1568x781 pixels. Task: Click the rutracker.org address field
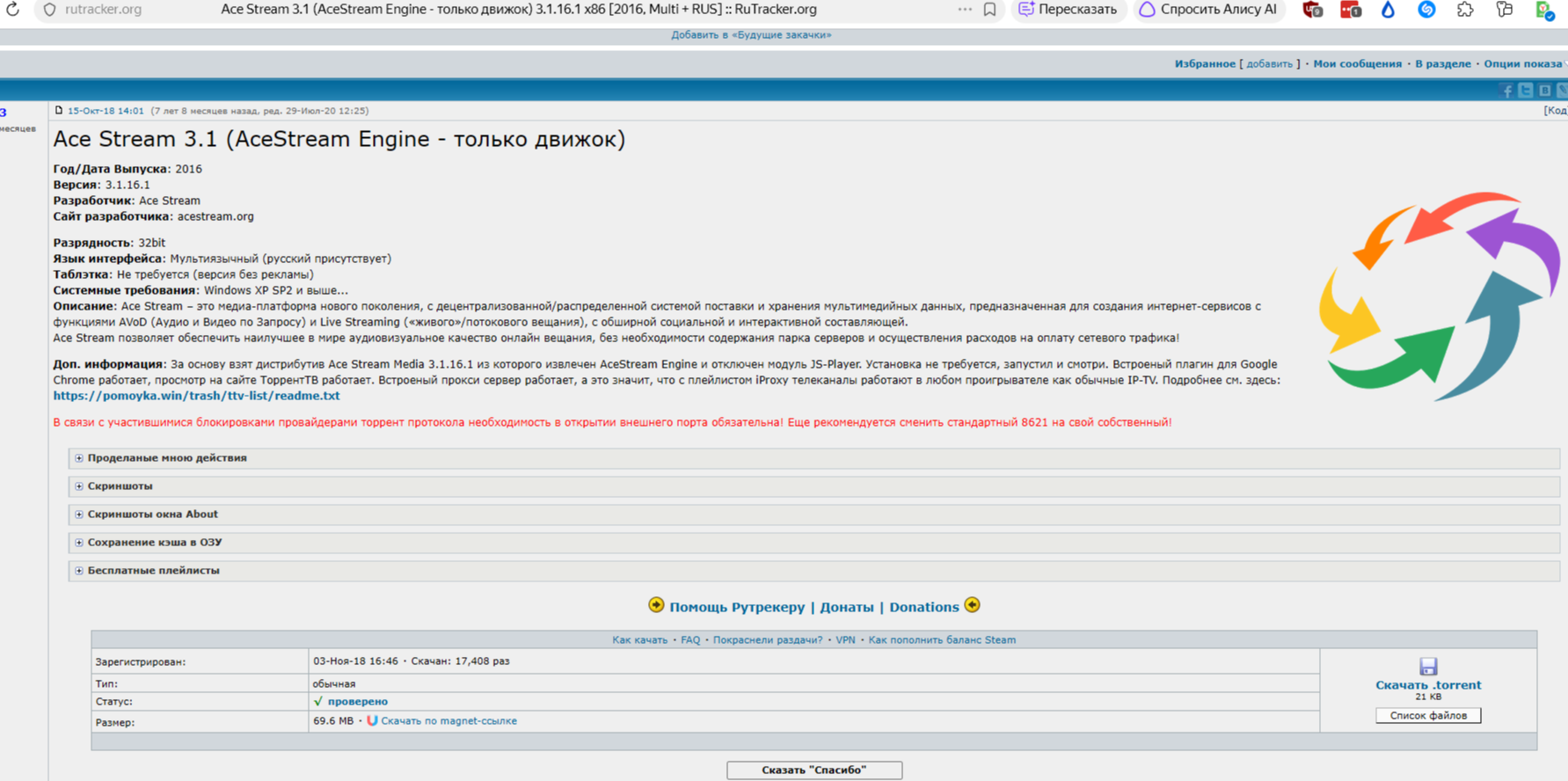[103, 10]
